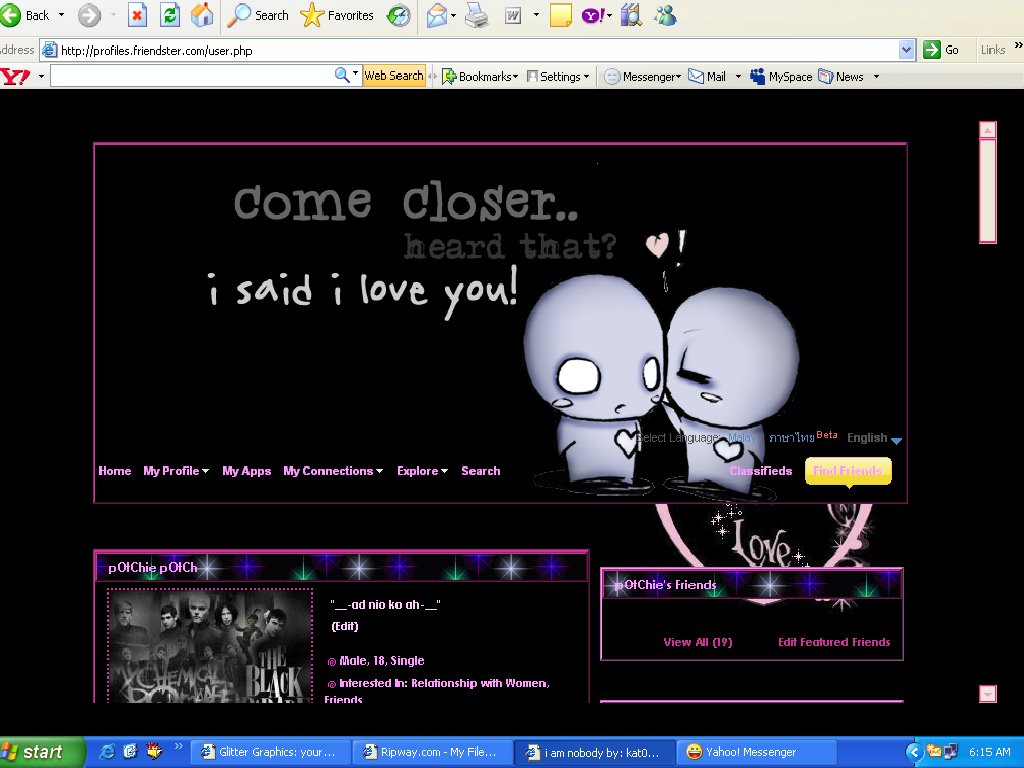This screenshot has width=1024, height=768.
Task: Expand the Mail dropdown on the Yahoo toolbar
Action: (738, 76)
